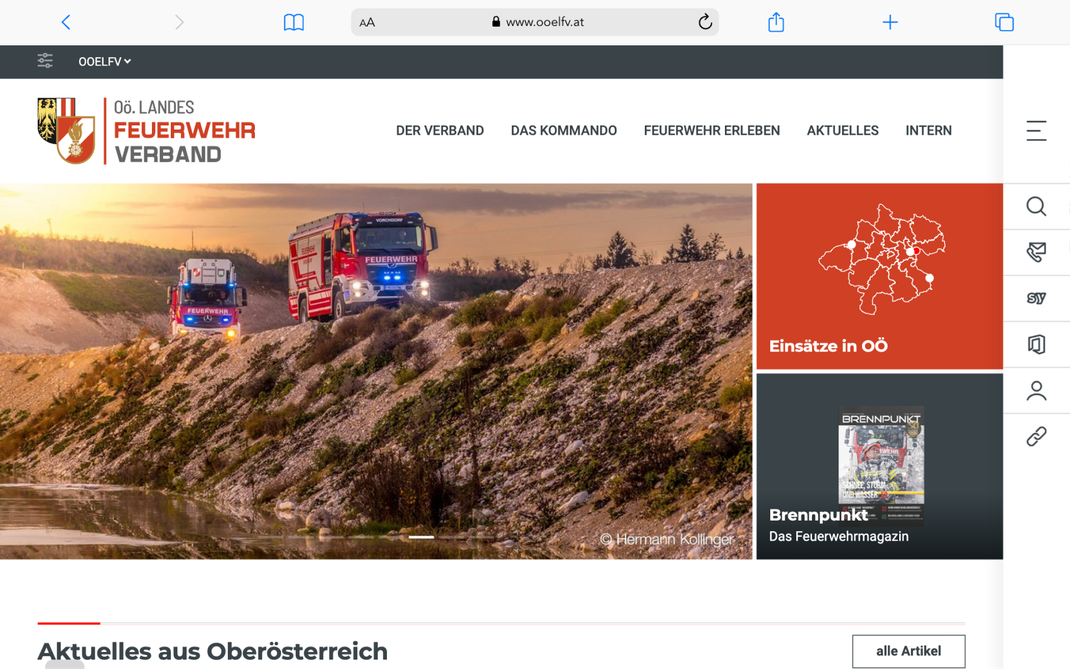Select the SY icon in the sidebar
1070x669 pixels.
1036,298
